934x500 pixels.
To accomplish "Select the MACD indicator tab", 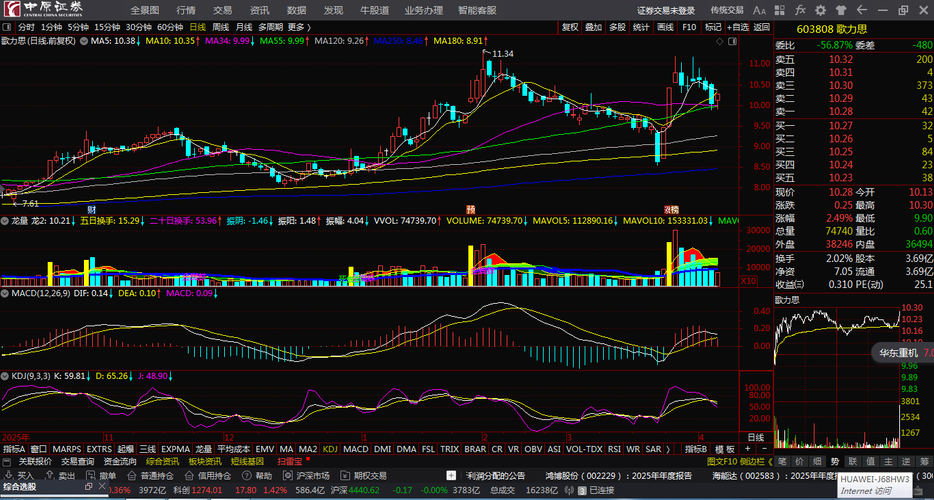I will click(x=356, y=449).
